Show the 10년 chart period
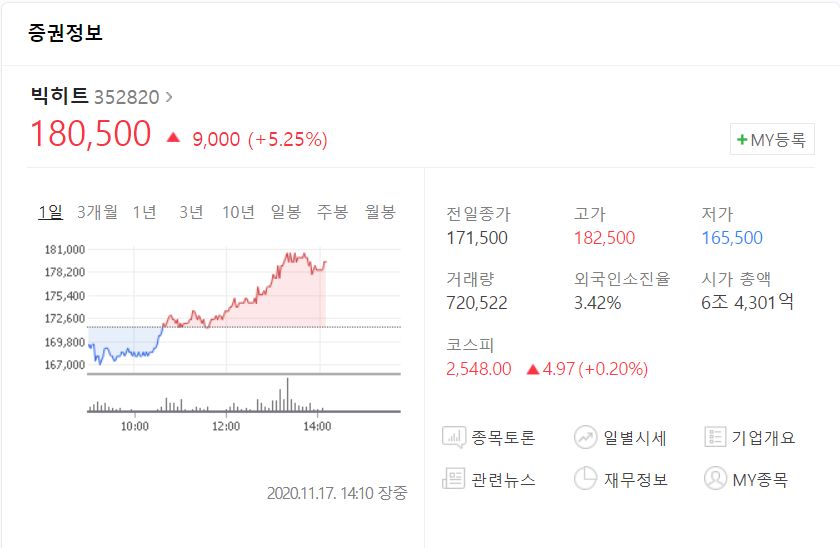Screen dimensions: 840x548 [x=238, y=212]
